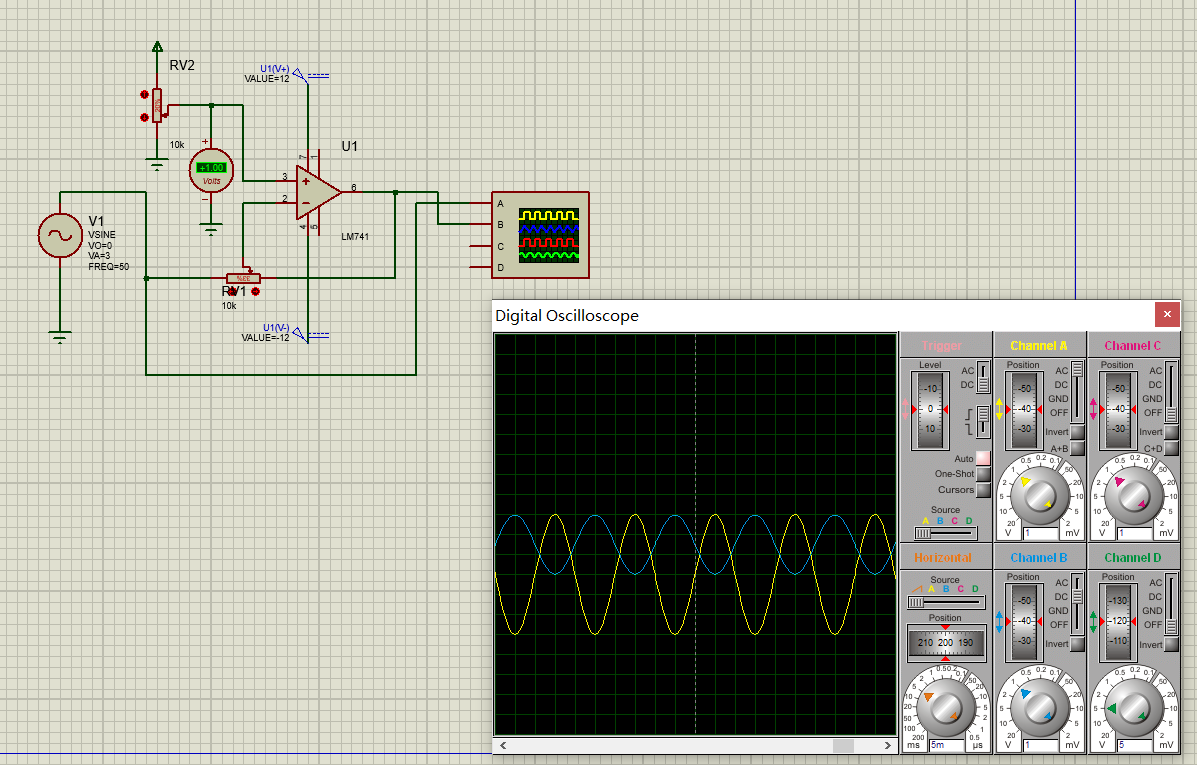Click the Channel A Position thumbwheel
Screen dimensions: 1197x765
pos(1024,410)
